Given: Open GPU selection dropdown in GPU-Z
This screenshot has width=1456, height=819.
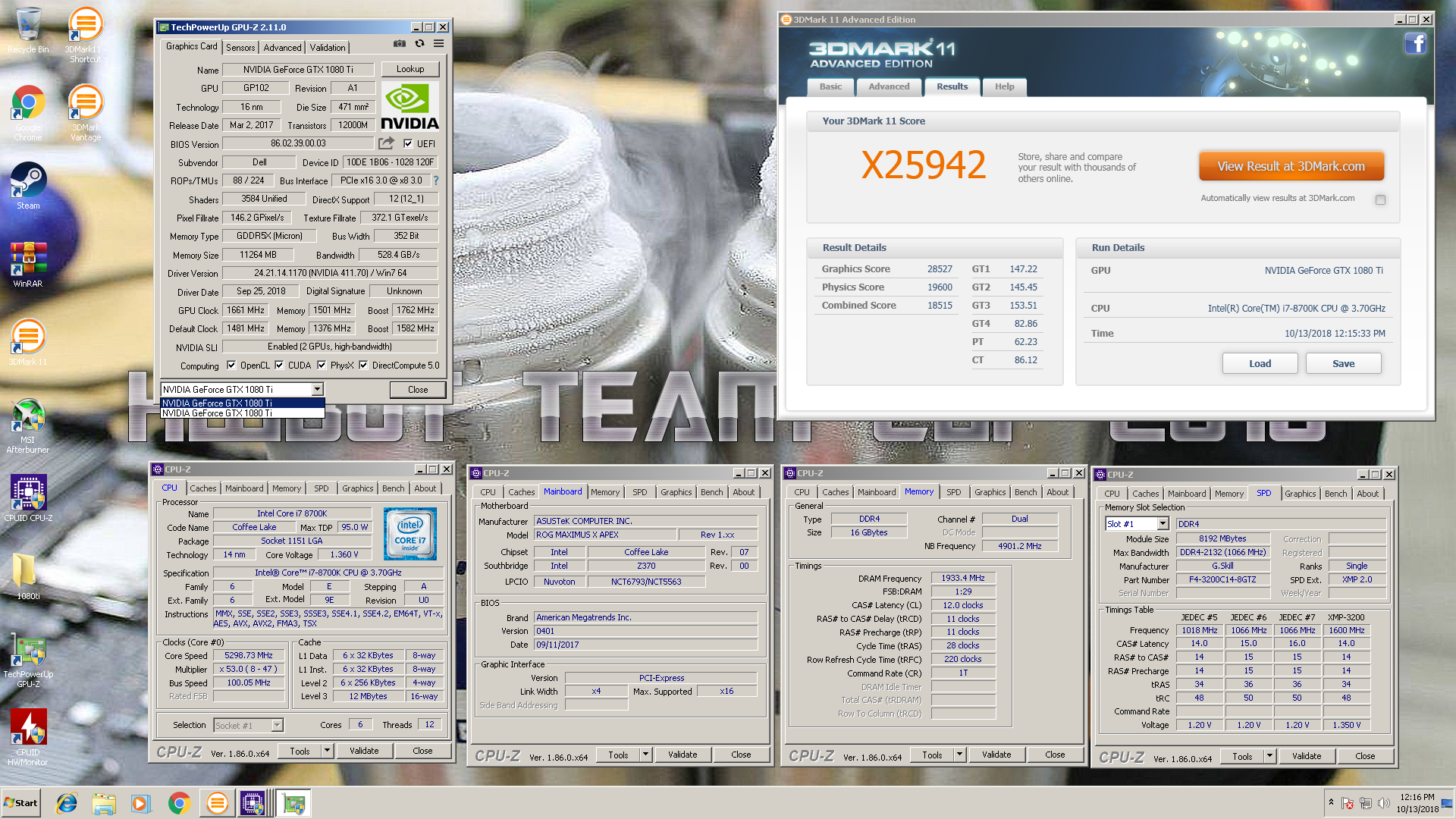Looking at the screenshot, I should click(317, 389).
